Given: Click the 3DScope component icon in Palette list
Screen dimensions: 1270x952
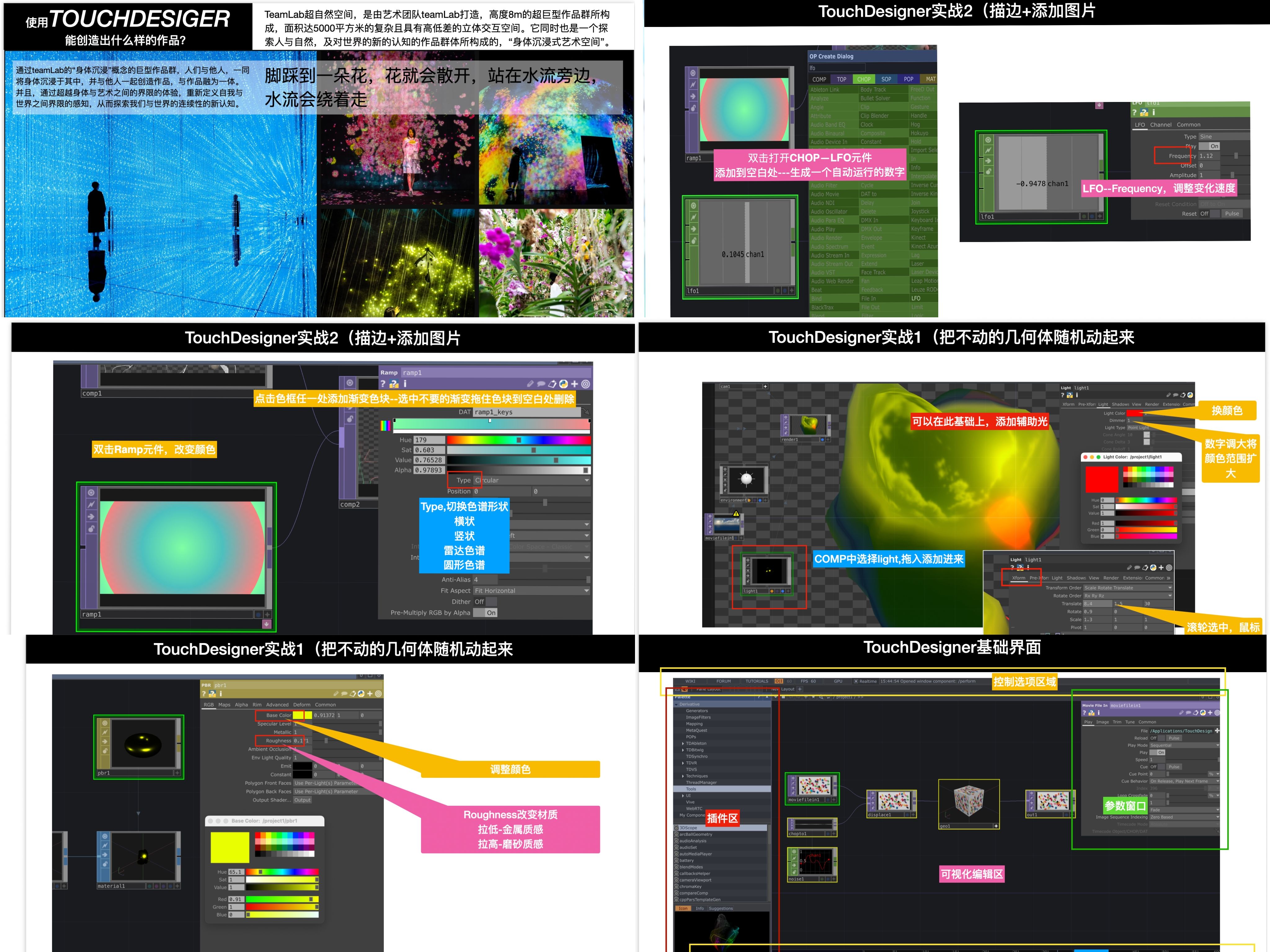Looking at the screenshot, I should [x=676, y=827].
